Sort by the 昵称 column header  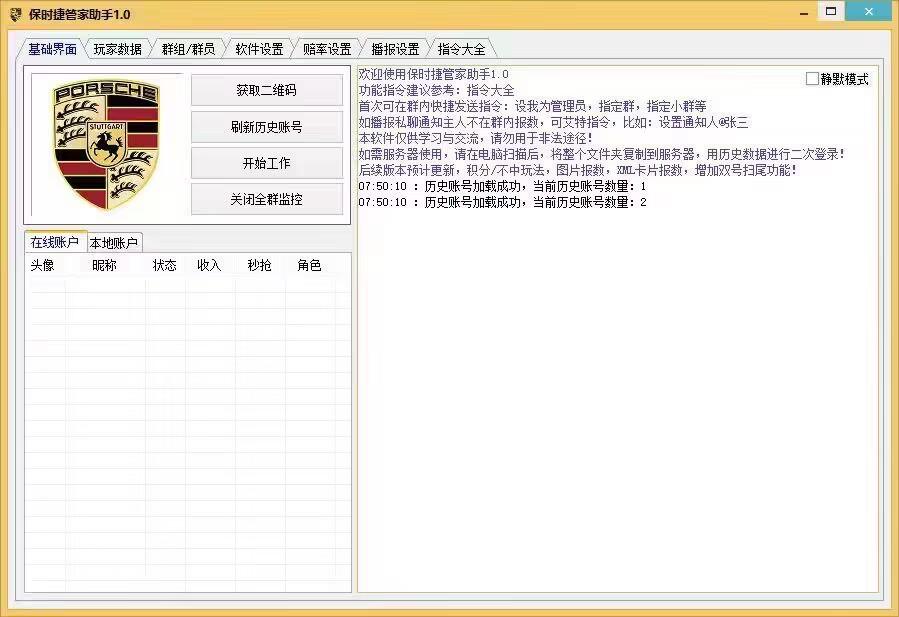[x=104, y=265]
